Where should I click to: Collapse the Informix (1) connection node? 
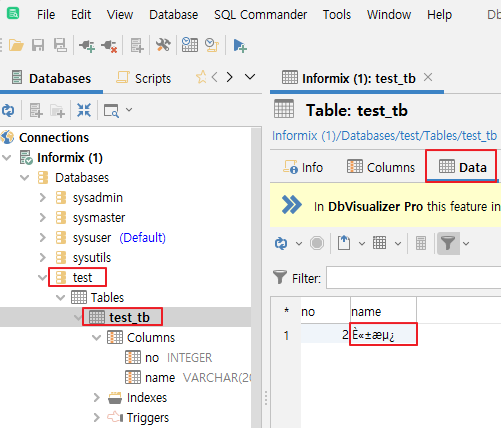pyautogui.click(x=7, y=158)
